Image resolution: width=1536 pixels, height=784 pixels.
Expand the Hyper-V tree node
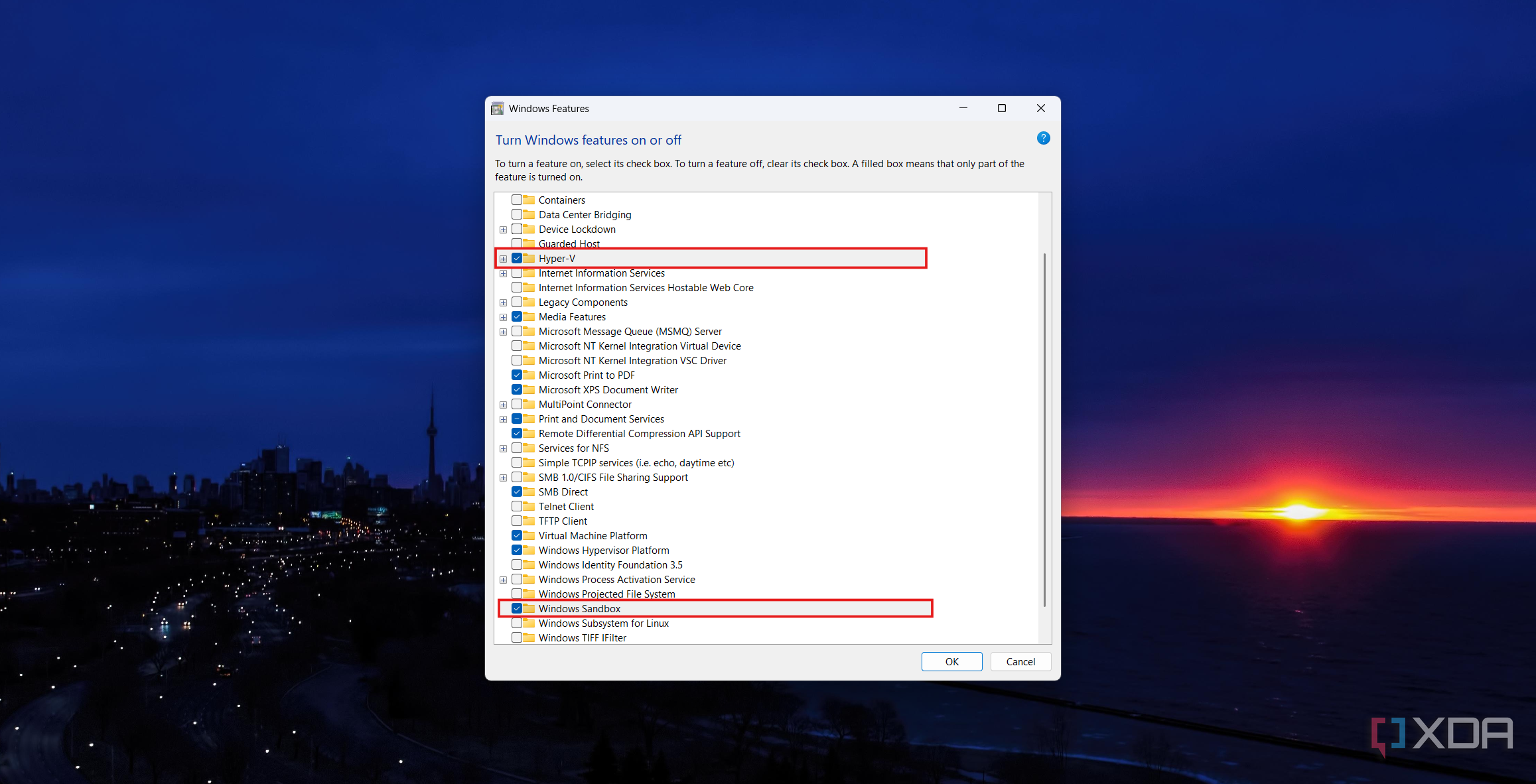pos(503,259)
